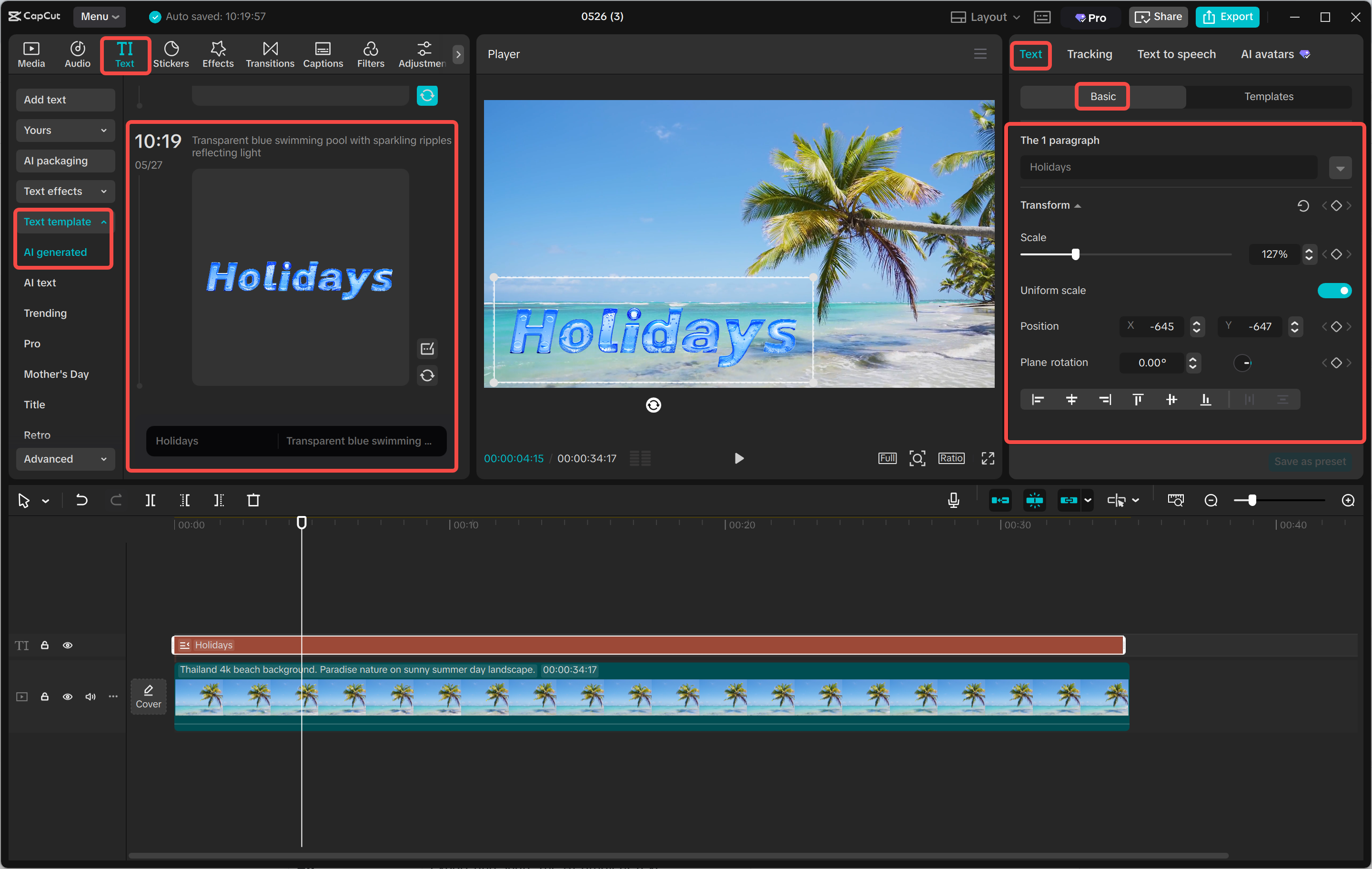Open the Stickers panel
Viewport: 1372px width, 869px height.
pyautogui.click(x=171, y=54)
